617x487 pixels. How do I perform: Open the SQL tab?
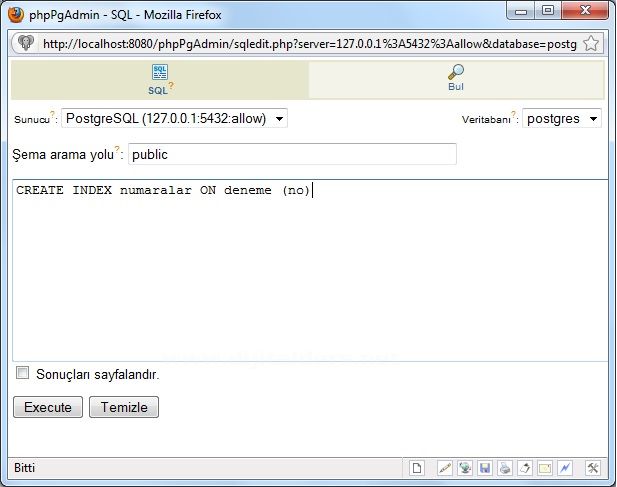[160, 80]
